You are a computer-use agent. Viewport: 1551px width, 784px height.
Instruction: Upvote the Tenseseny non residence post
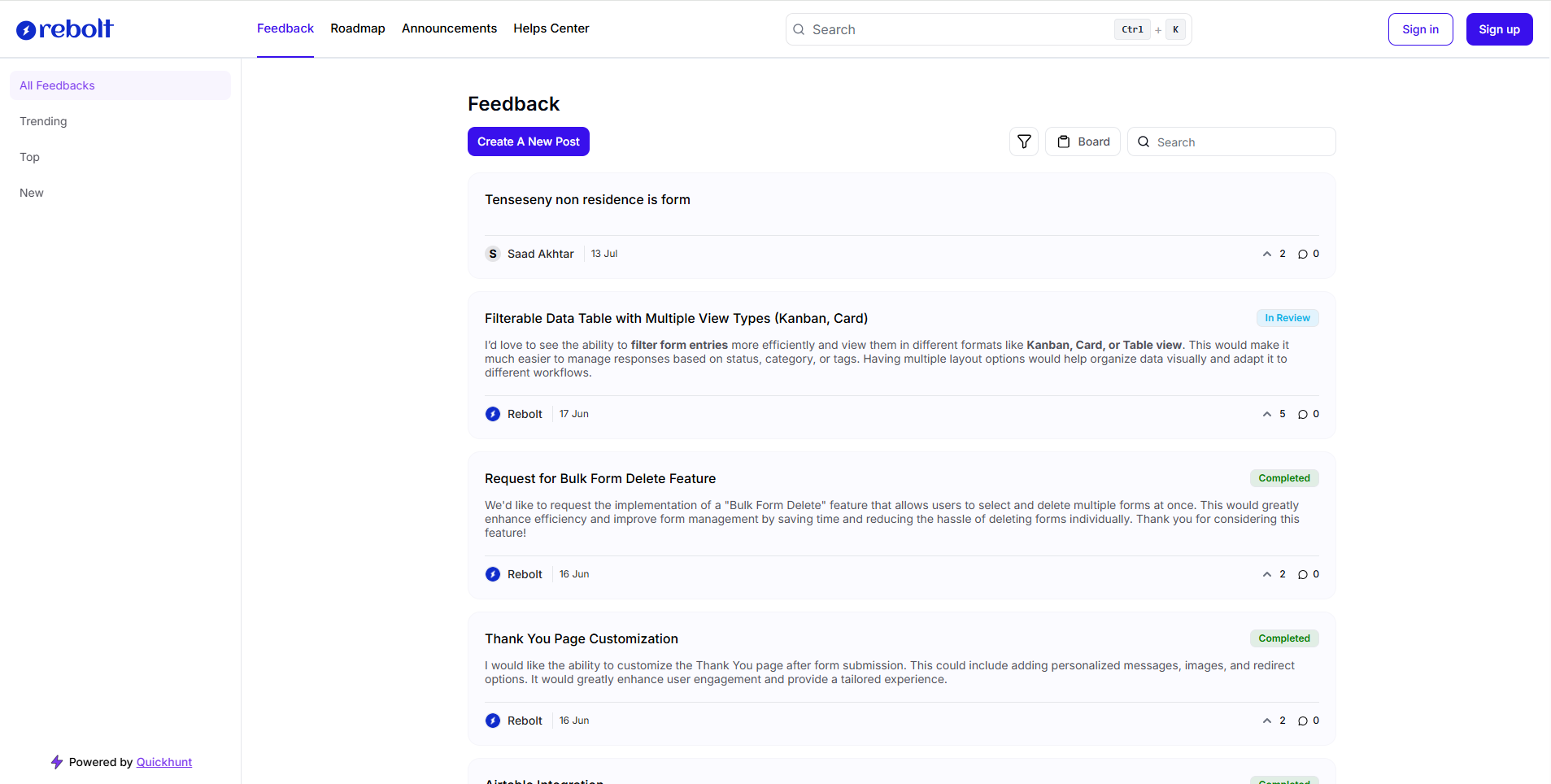1274,254
